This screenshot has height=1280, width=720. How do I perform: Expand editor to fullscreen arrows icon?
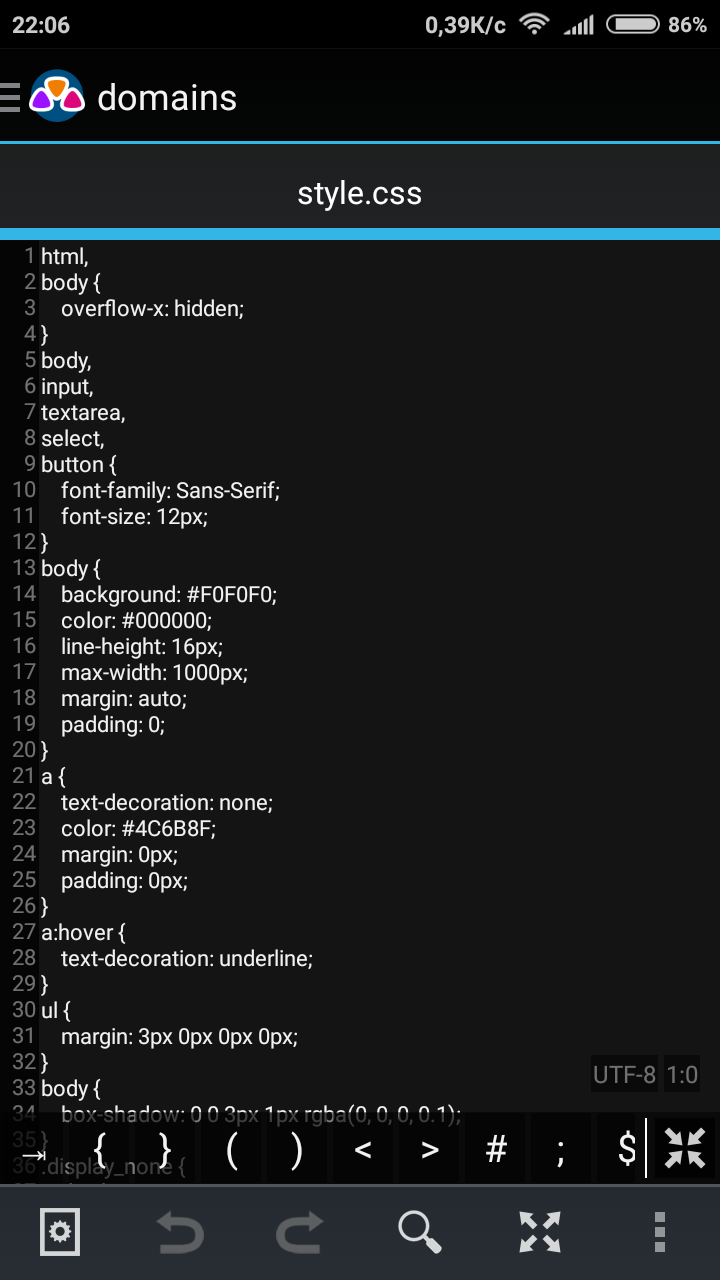(540, 1231)
